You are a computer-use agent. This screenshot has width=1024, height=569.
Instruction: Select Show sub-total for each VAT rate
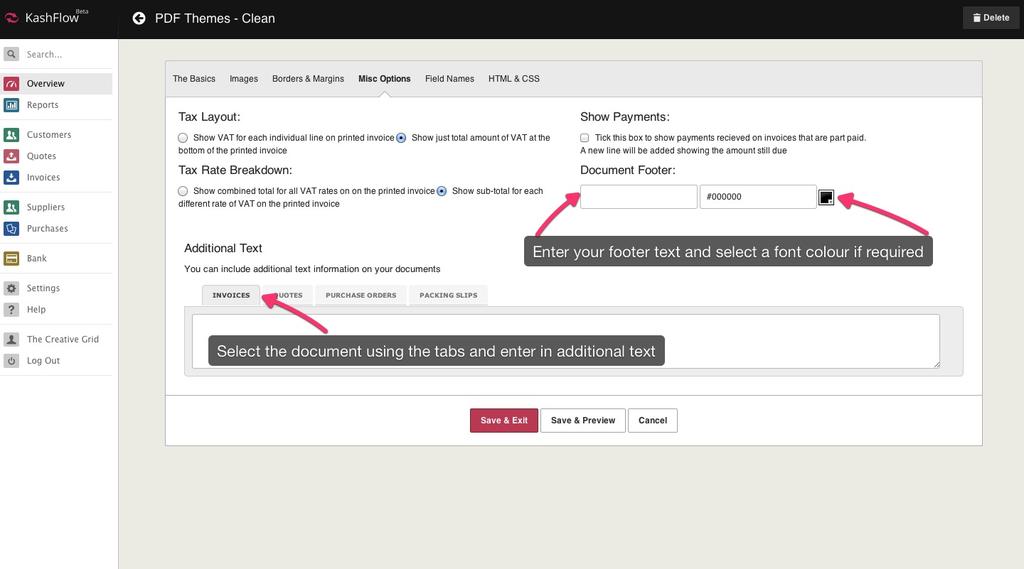[441, 191]
